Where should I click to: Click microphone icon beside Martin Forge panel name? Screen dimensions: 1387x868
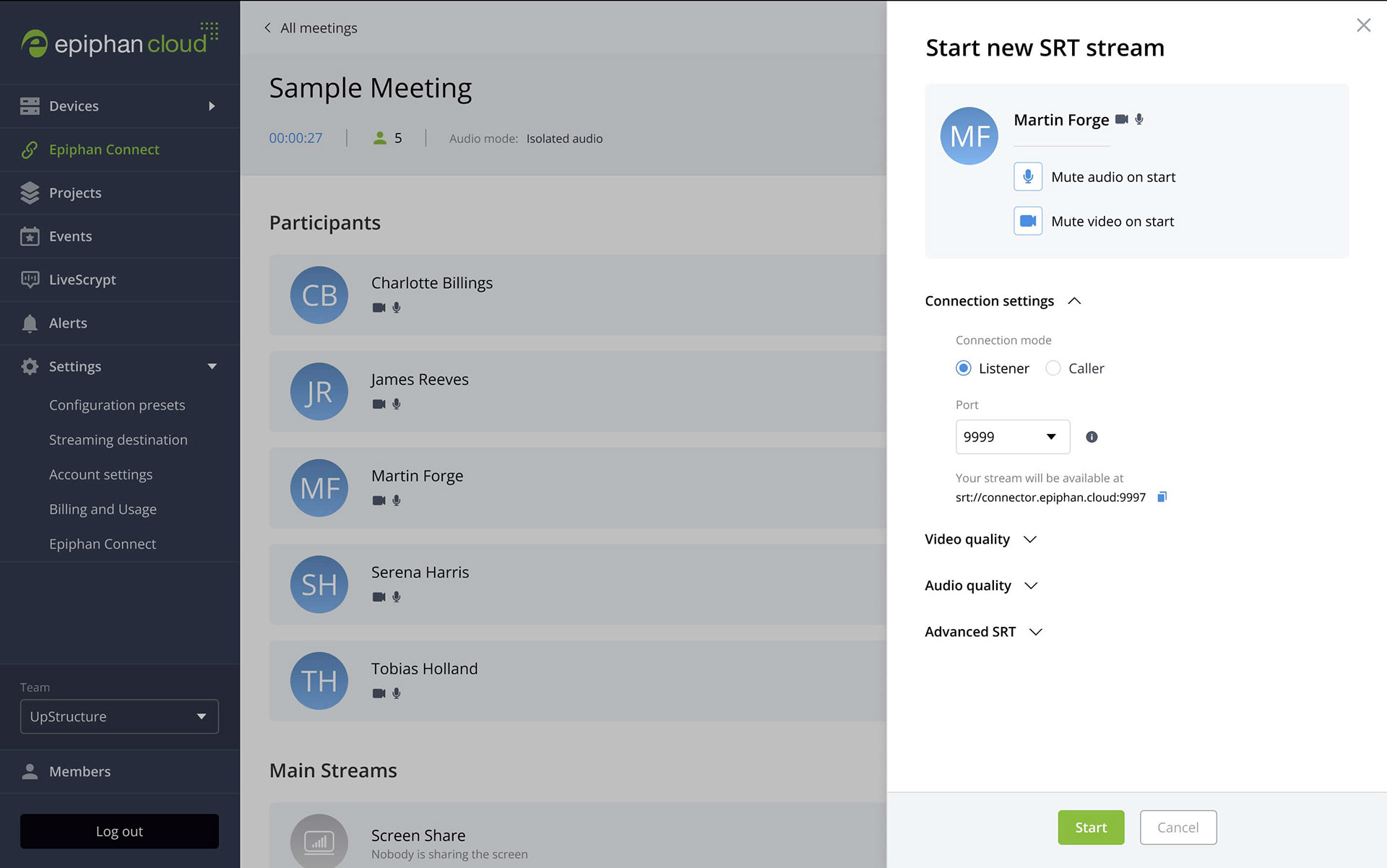pos(1139,119)
